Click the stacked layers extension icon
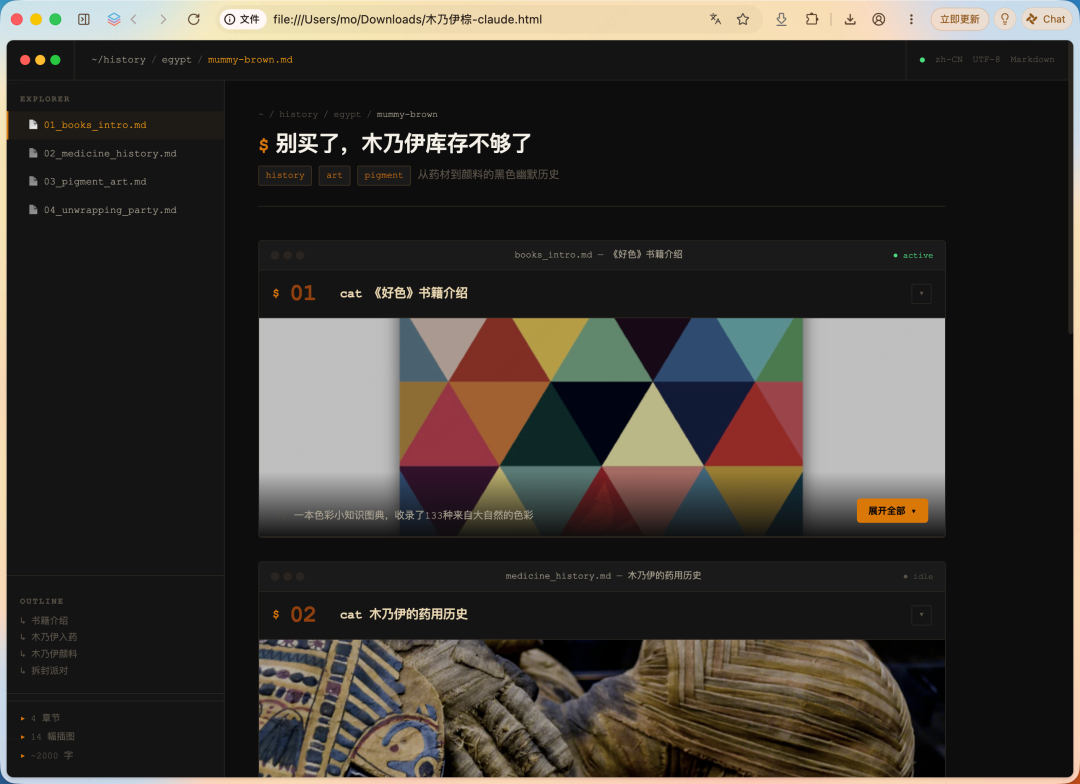Viewport: 1080px width, 784px height. (x=114, y=19)
